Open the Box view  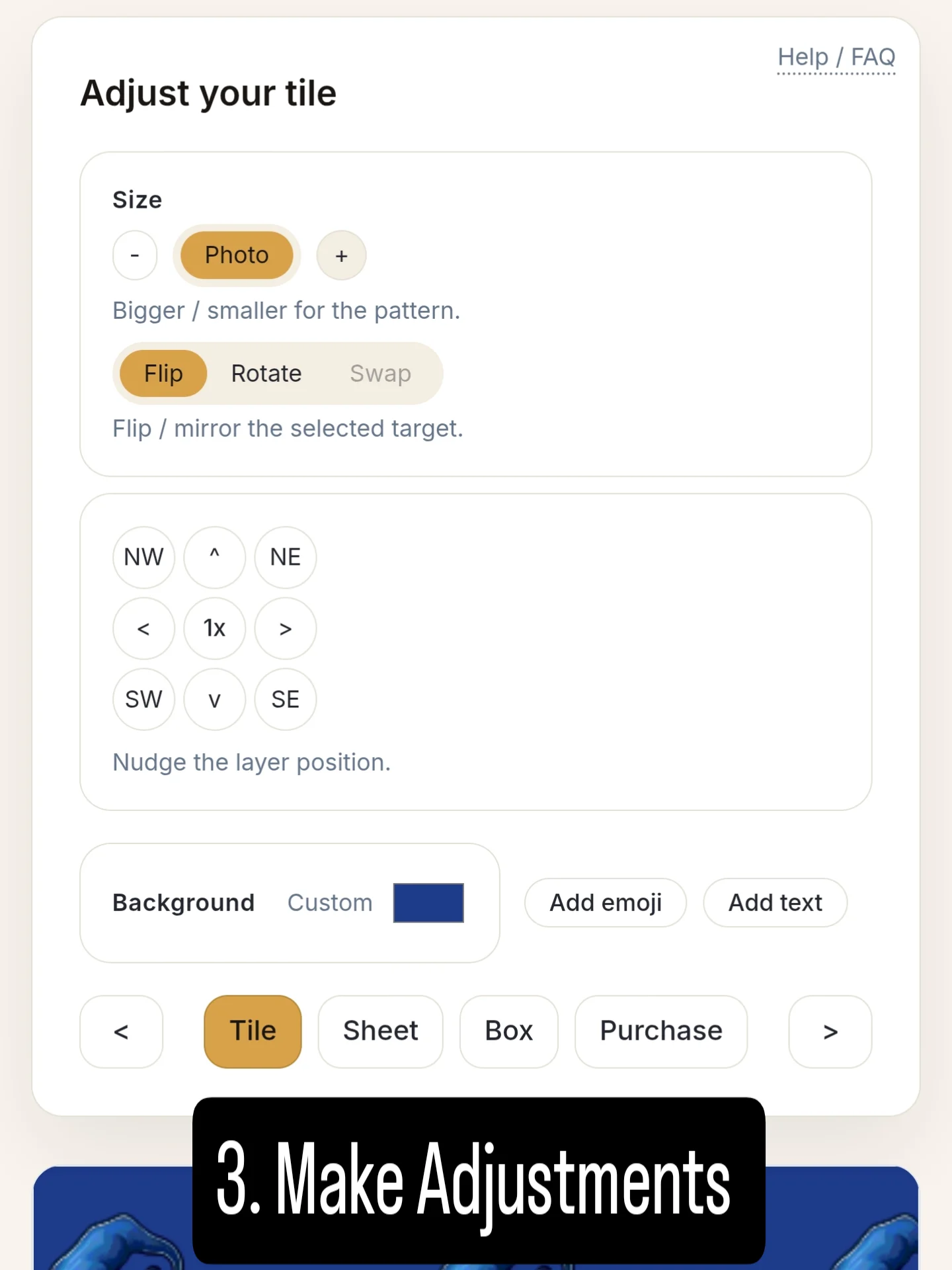(x=508, y=1031)
